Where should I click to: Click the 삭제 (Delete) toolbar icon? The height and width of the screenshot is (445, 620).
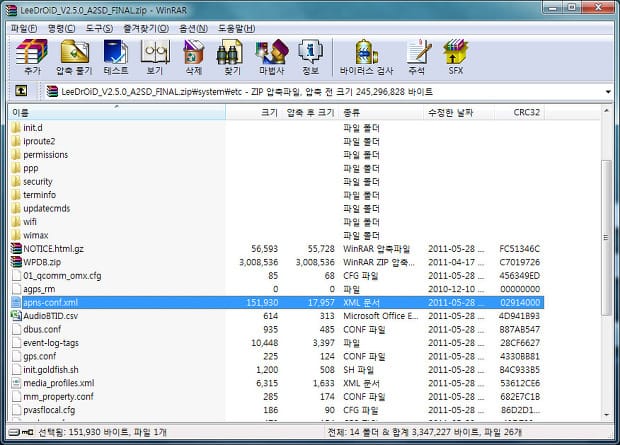point(194,57)
